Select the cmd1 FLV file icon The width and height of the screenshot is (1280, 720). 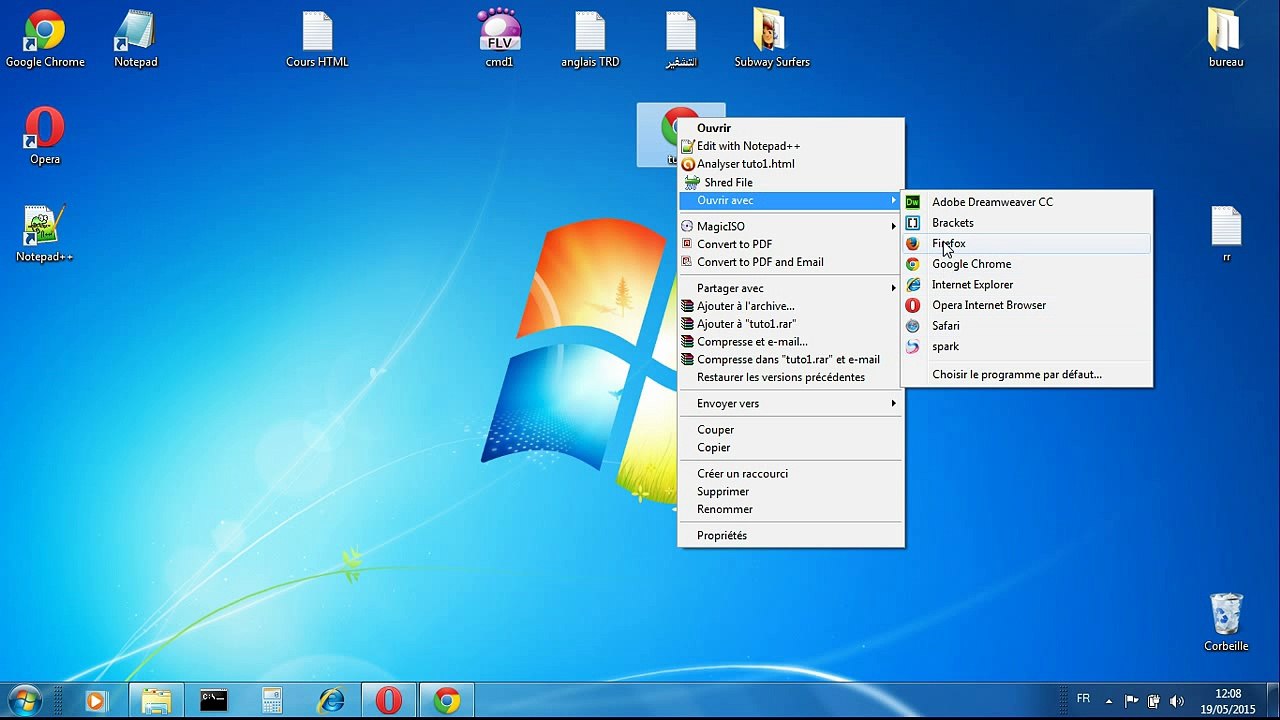point(499,40)
